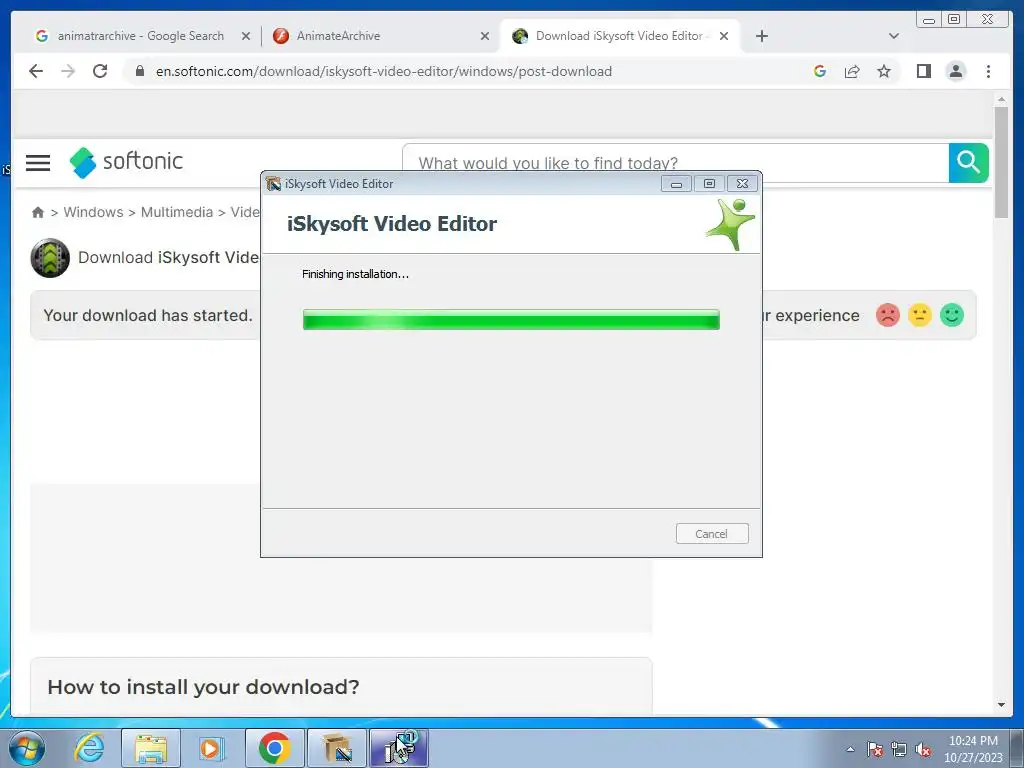The image size is (1024, 768).
Task: Open Chrome side panel icon
Action: [923, 71]
